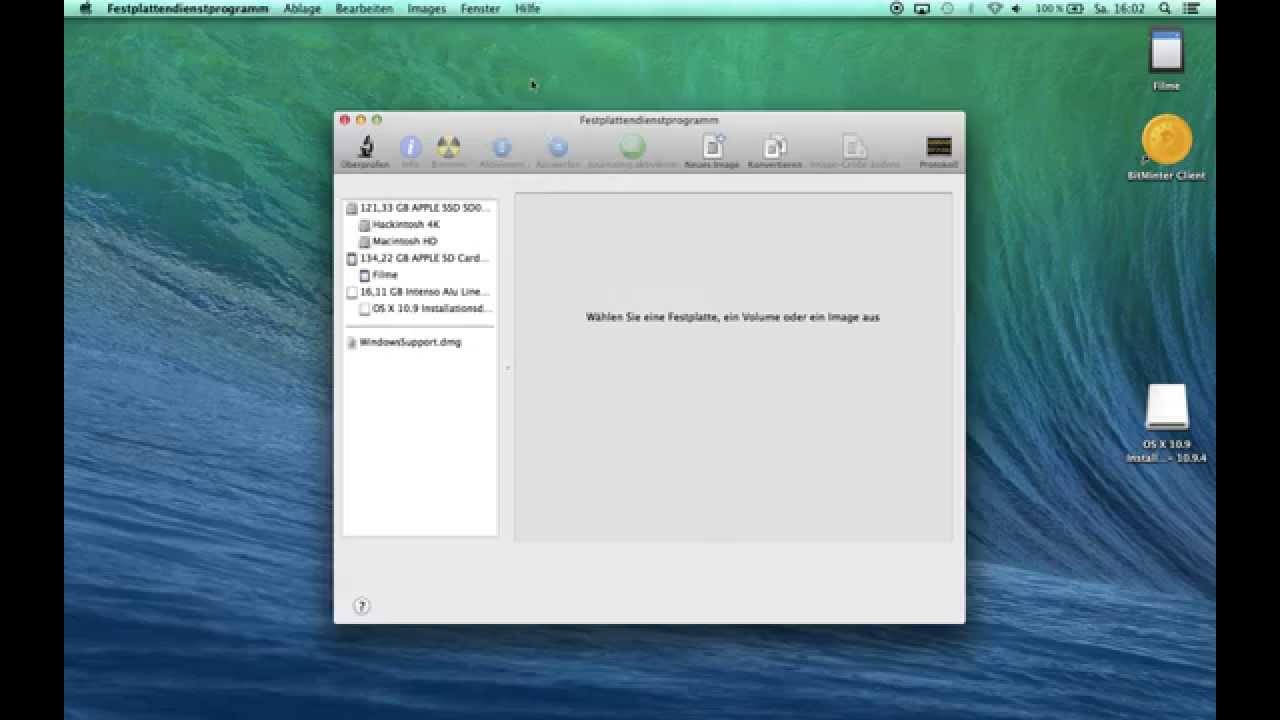Open the Apple menu
Viewport: 1280px width, 720px height.
(x=85, y=8)
